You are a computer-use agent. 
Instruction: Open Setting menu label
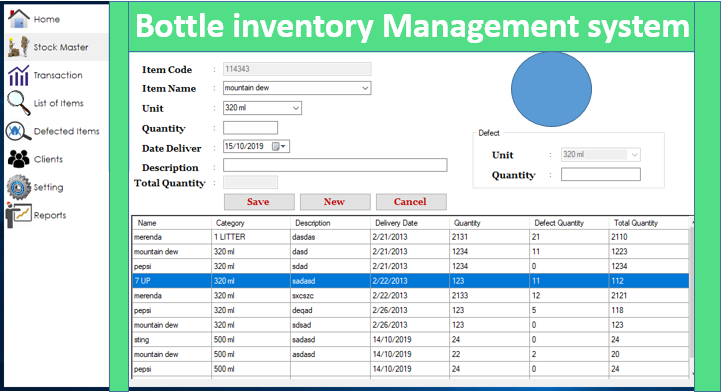(x=48, y=187)
